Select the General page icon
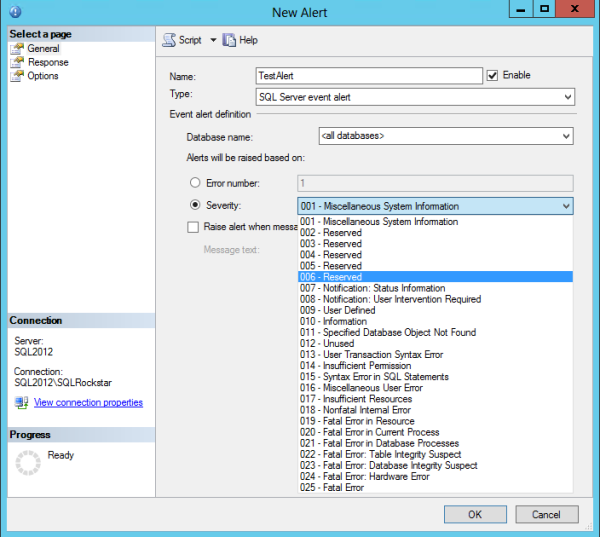 (17, 49)
